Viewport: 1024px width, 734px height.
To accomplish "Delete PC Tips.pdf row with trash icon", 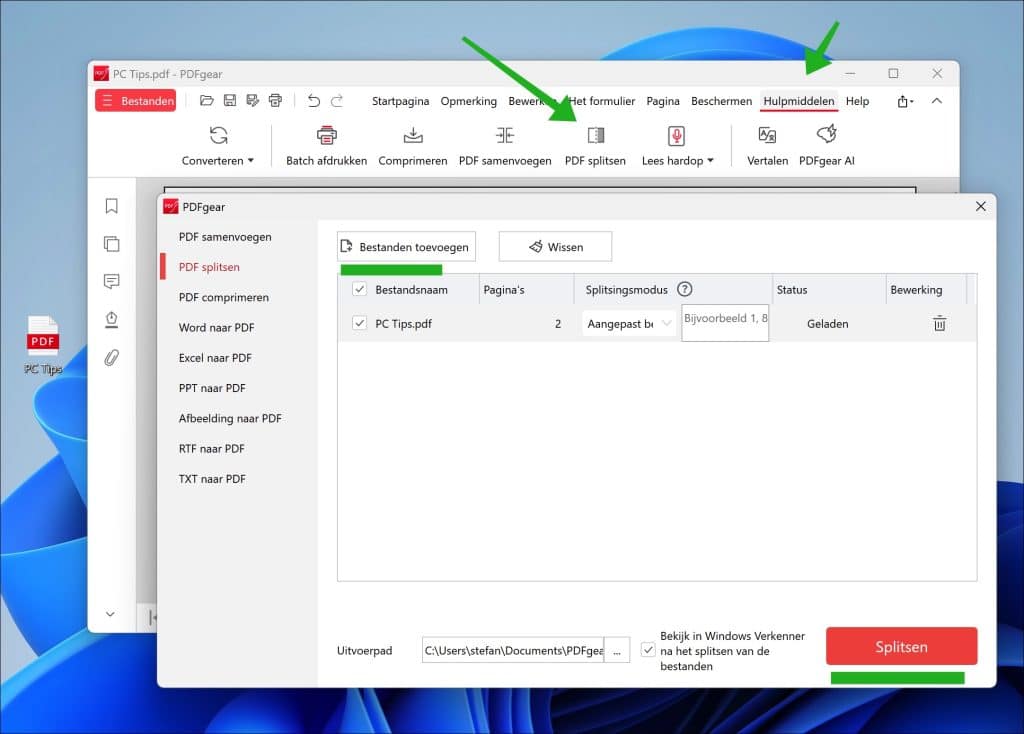I will tap(939, 323).
